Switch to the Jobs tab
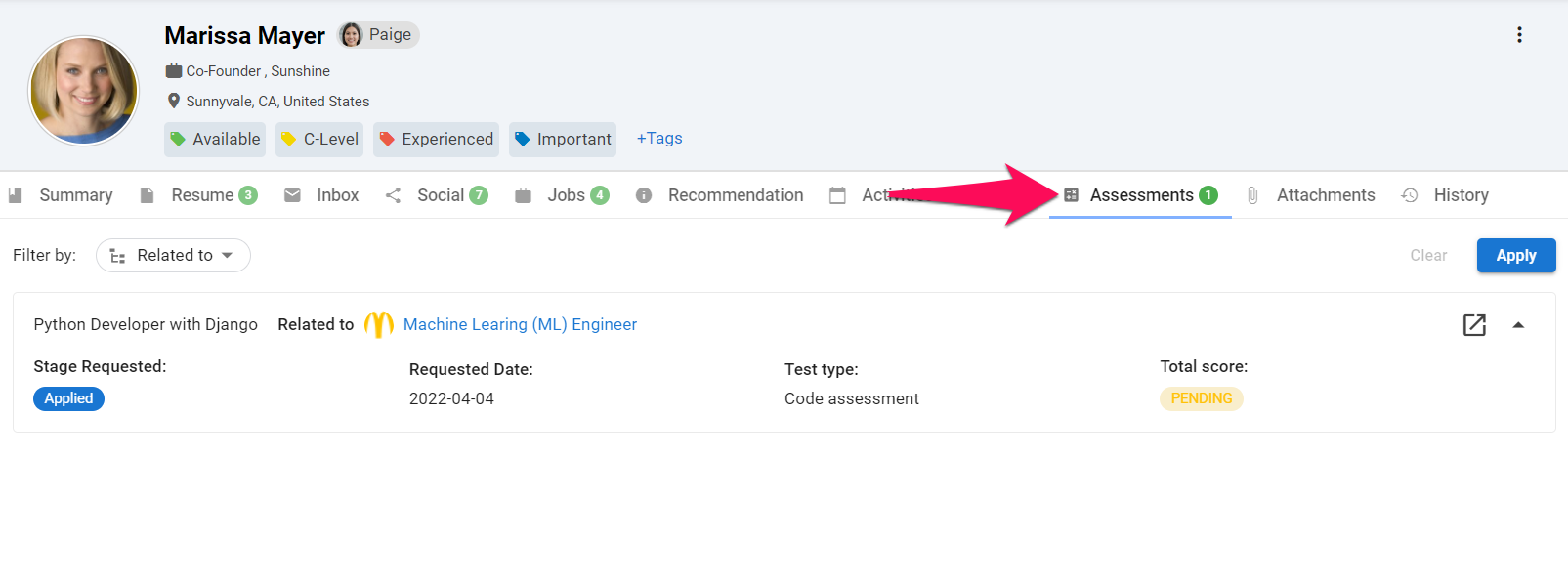This screenshot has height=584, width=1568. (x=562, y=195)
